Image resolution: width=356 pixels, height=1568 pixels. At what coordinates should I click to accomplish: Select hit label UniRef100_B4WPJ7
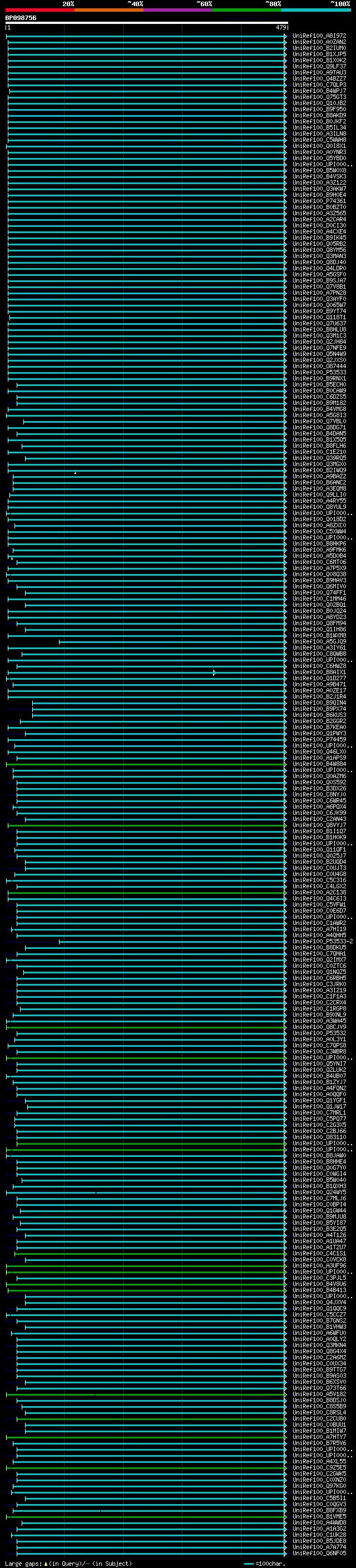pyautogui.click(x=319, y=91)
